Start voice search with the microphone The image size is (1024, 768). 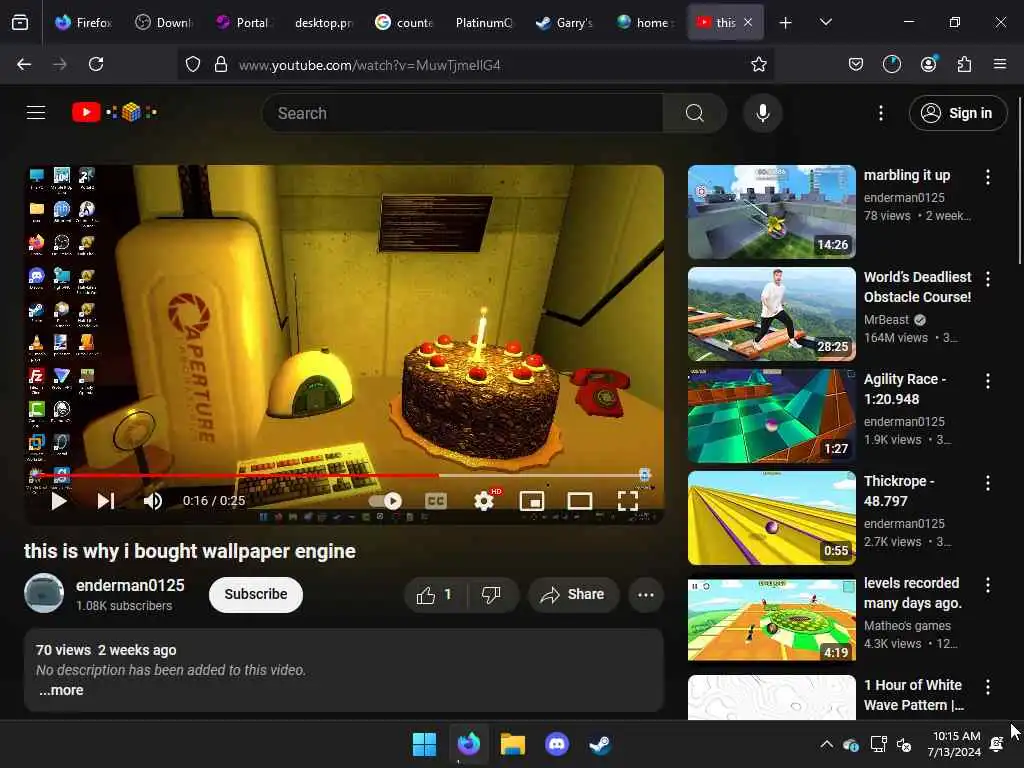pyautogui.click(x=762, y=113)
